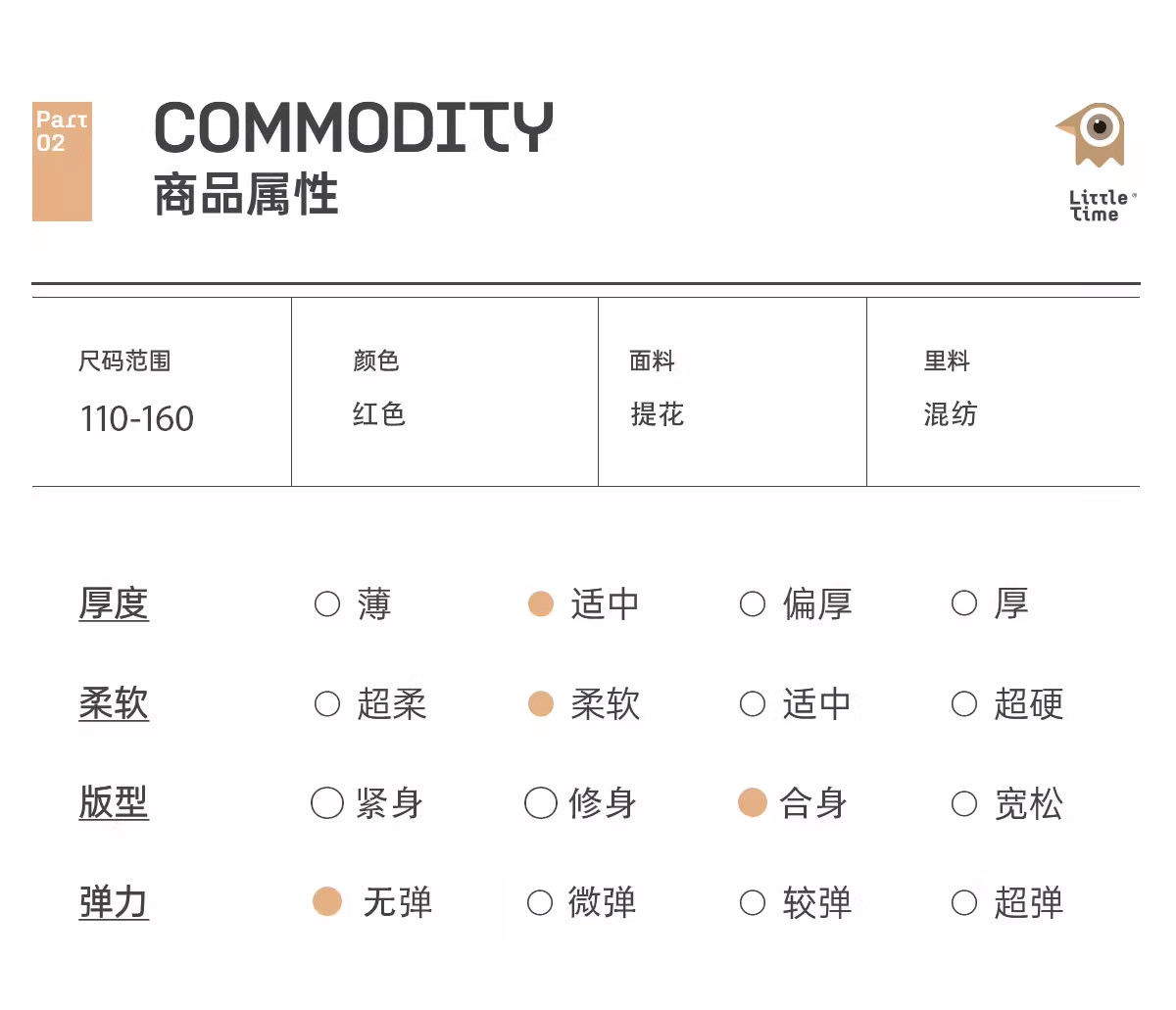Select the 适中 thickness radio button

click(x=541, y=603)
